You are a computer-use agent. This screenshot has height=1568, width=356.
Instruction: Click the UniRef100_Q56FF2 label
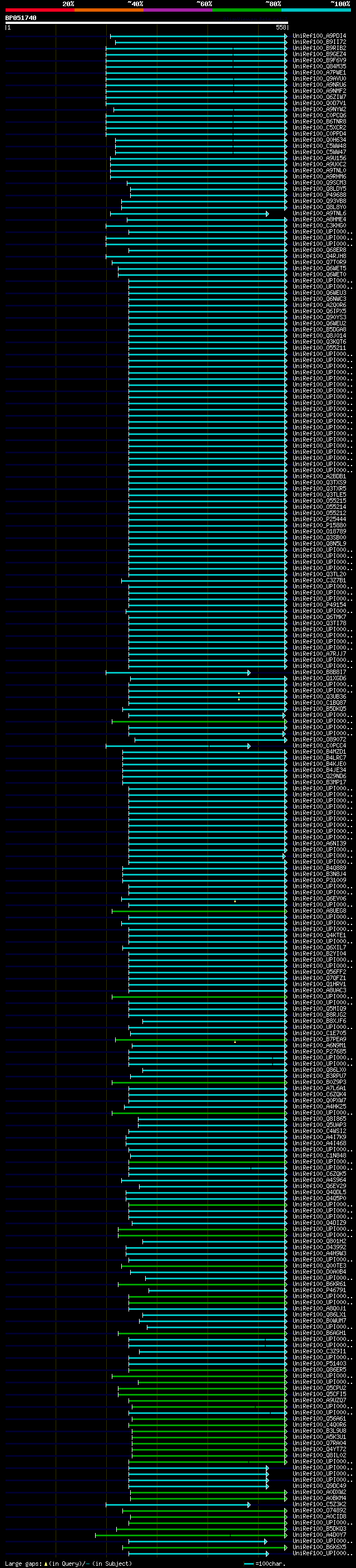319,972
